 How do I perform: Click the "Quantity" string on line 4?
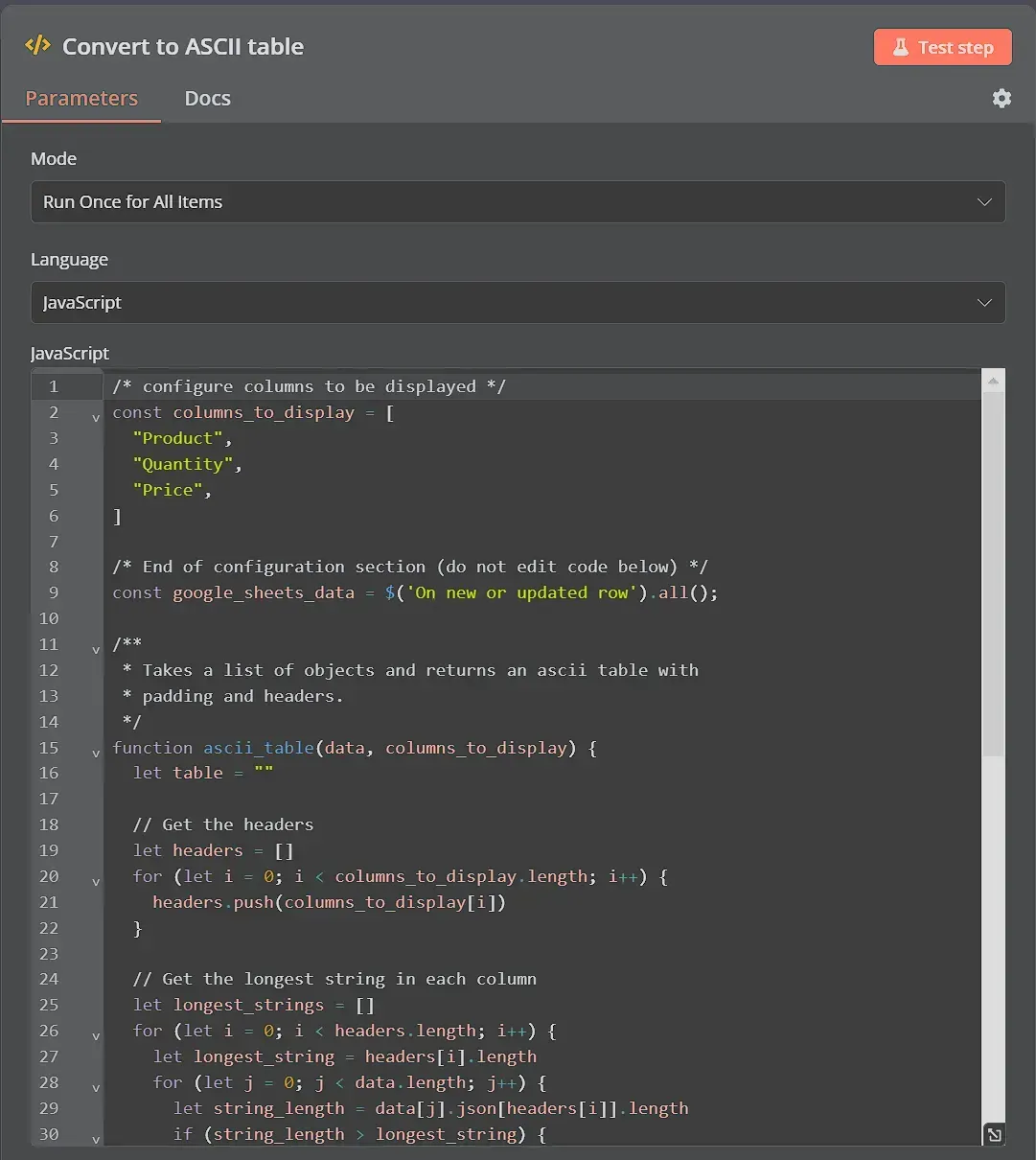coord(184,464)
